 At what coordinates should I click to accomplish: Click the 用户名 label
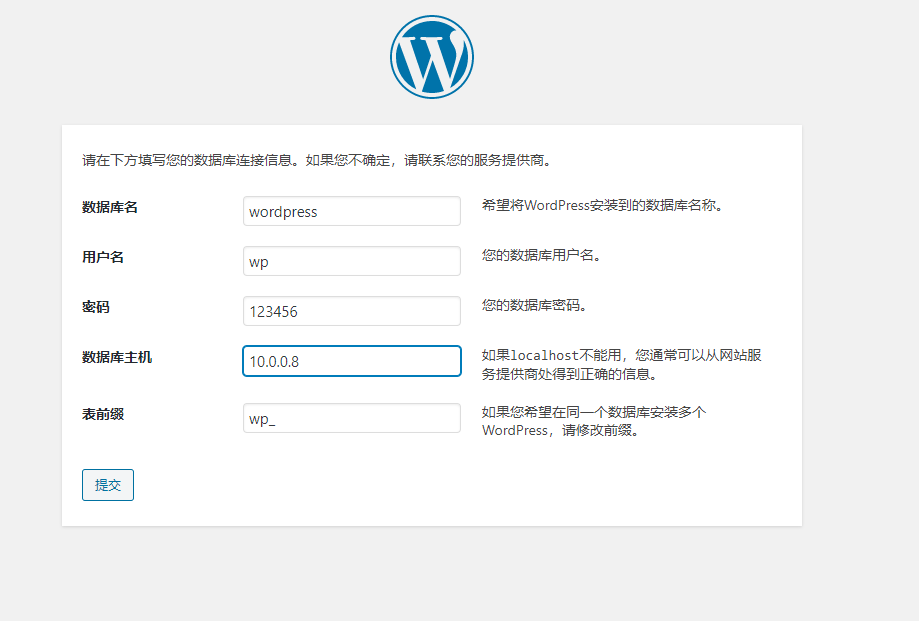click(103, 257)
